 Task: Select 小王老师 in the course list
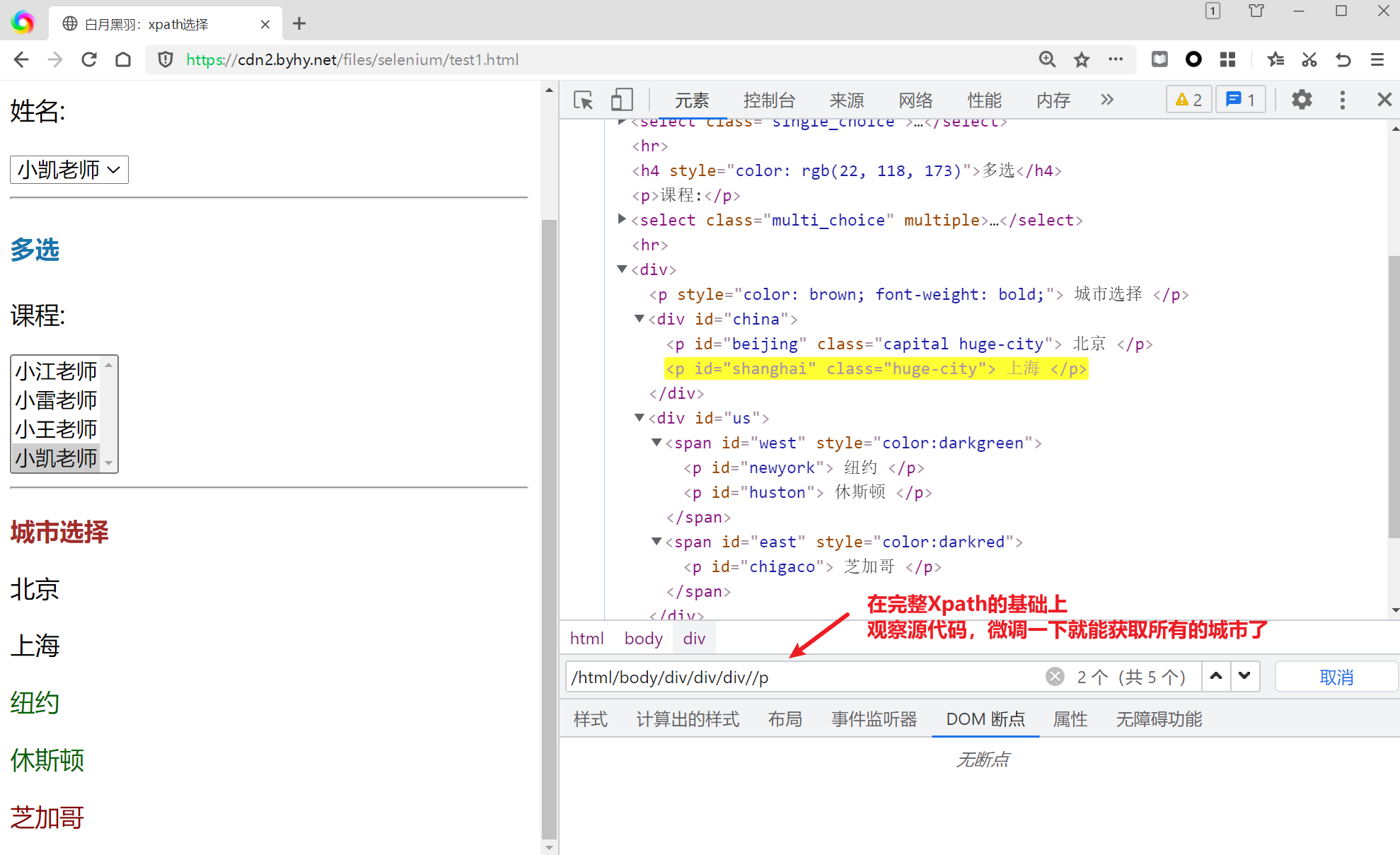(x=57, y=429)
